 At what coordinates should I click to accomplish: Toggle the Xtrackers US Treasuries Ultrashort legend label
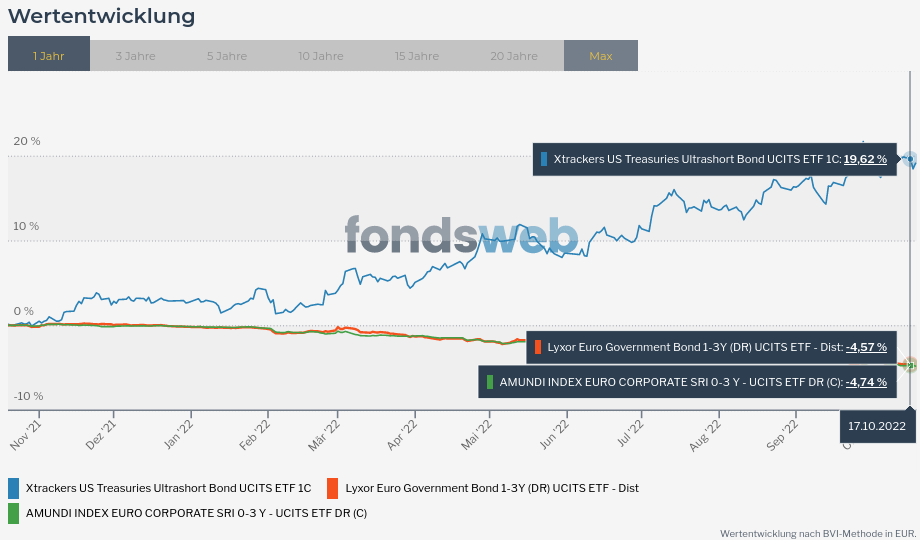pyautogui.click(x=168, y=488)
